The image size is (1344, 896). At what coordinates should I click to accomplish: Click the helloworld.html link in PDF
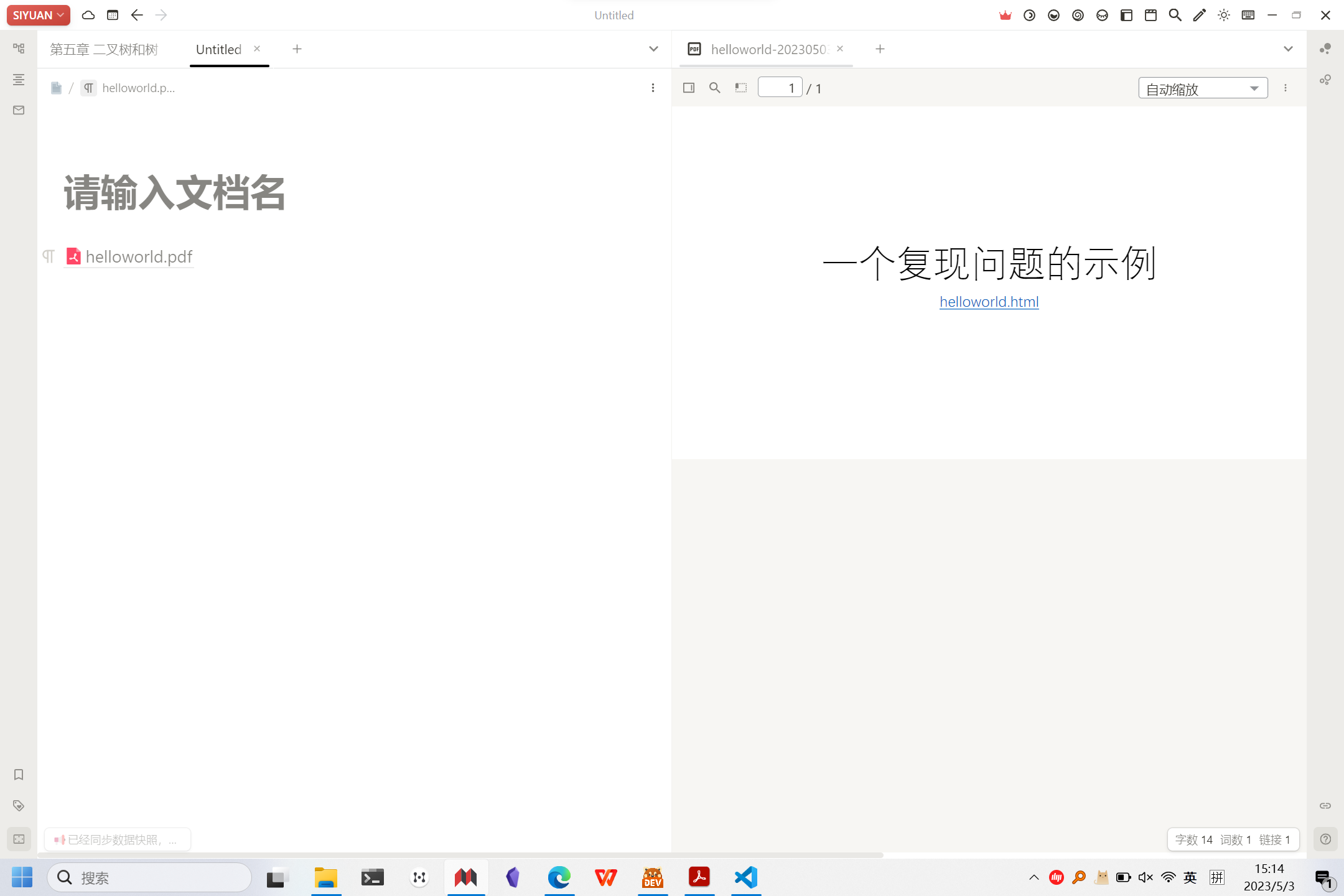tap(989, 302)
